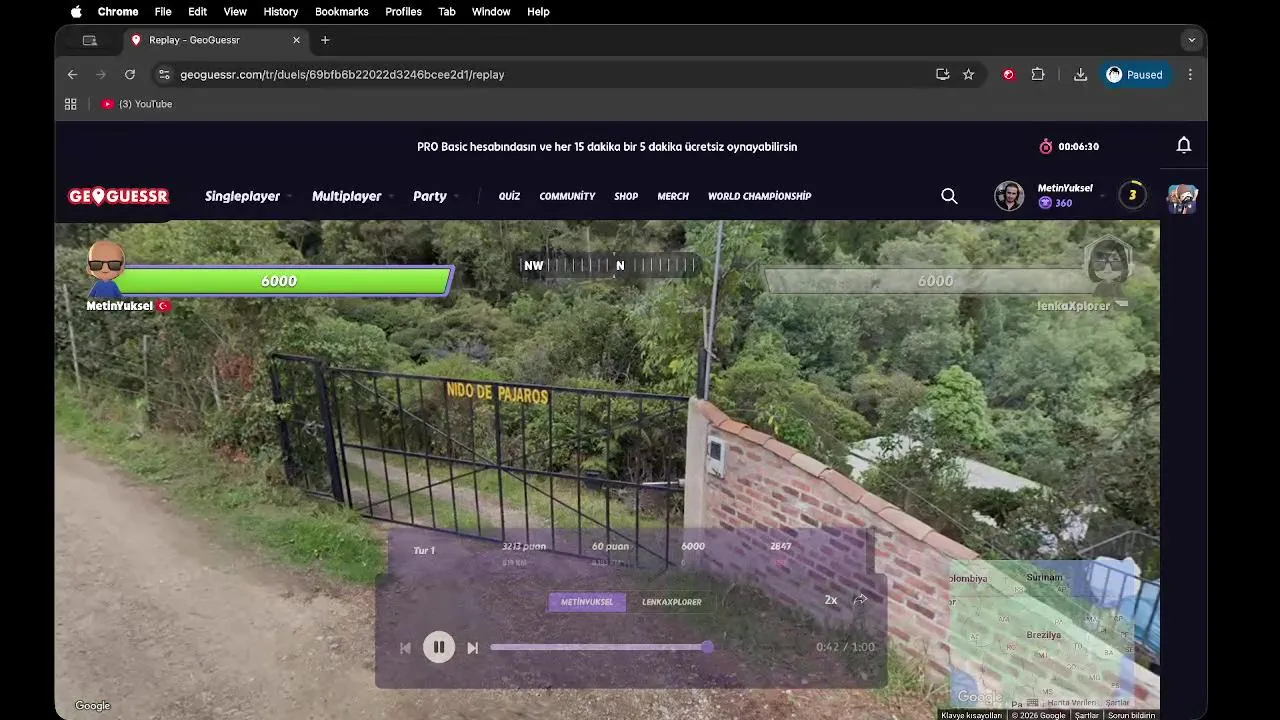Click the Google logo in street view
Image resolution: width=1280 pixels, height=720 pixels.
tap(93, 706)
